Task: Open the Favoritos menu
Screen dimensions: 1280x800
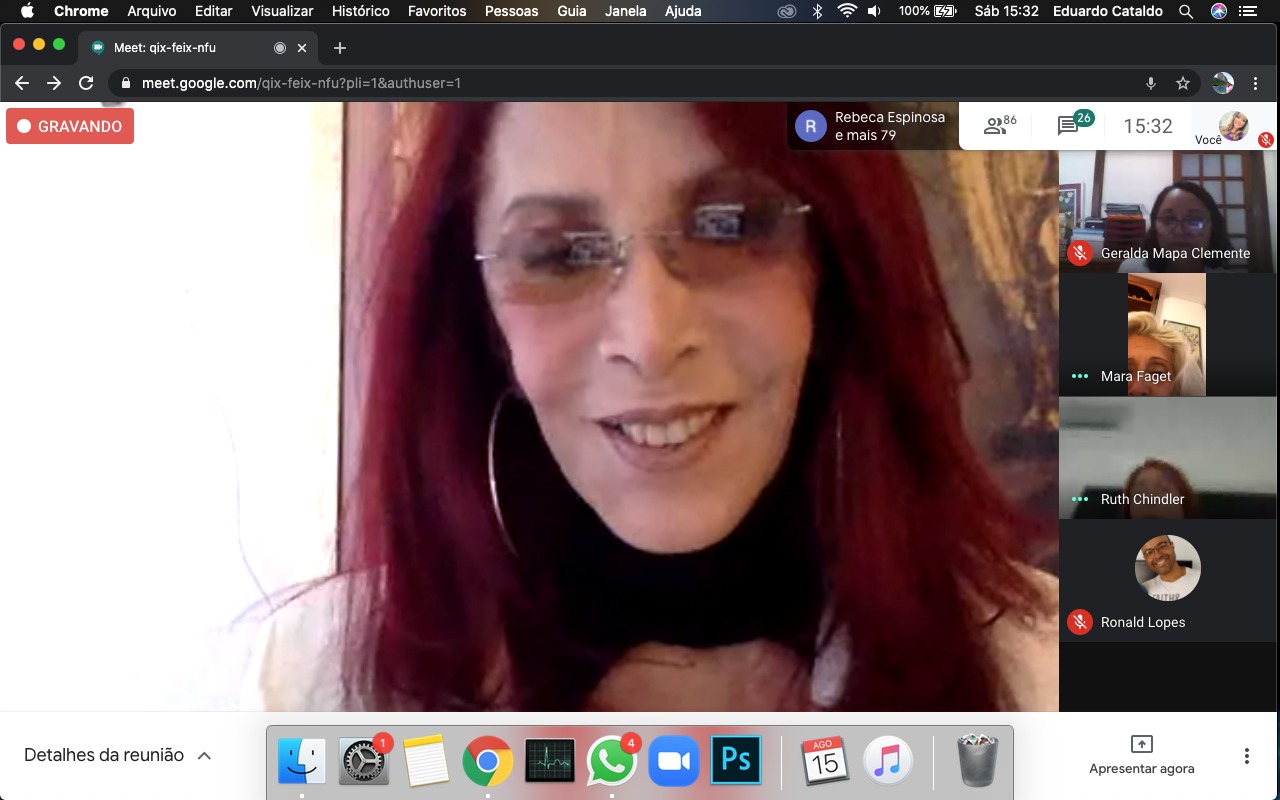Action: coord(437,11)
